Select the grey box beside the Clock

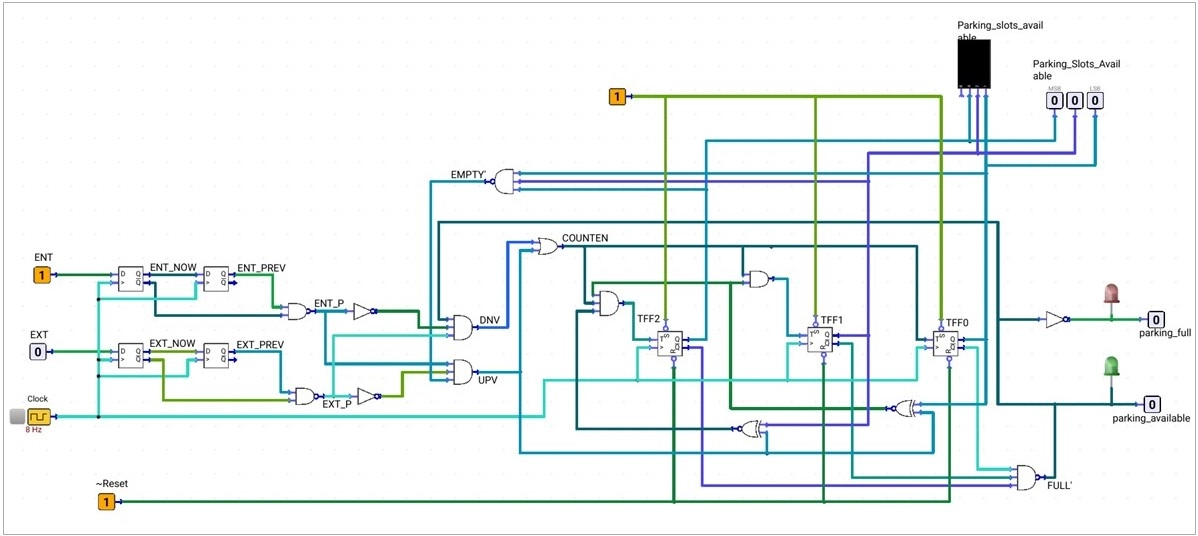click(x=18, y=417)
